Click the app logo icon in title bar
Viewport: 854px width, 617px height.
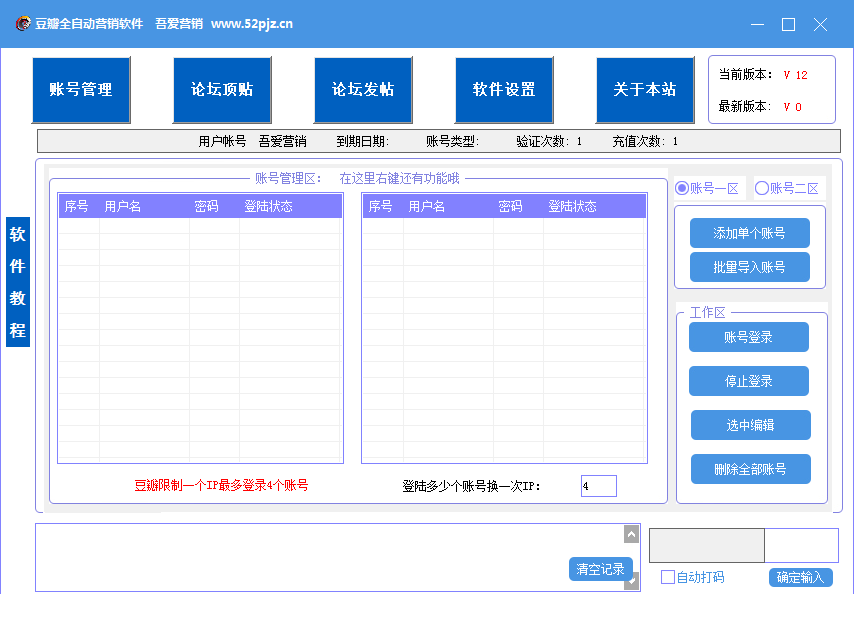tap(23, 23)
